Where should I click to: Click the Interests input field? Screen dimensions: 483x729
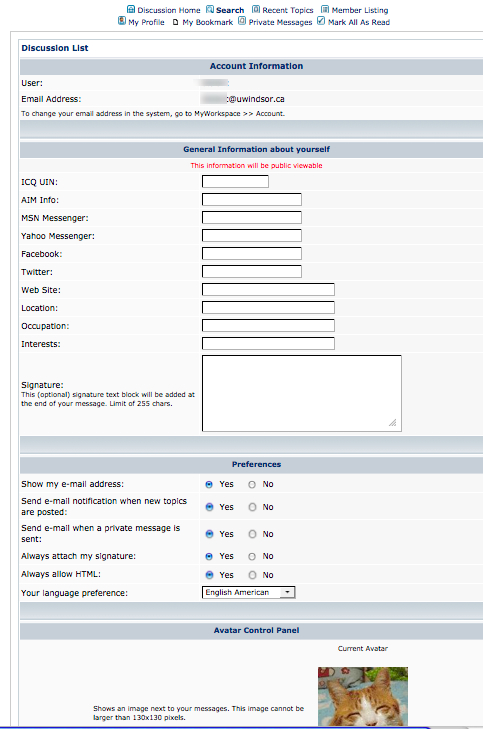268,344
